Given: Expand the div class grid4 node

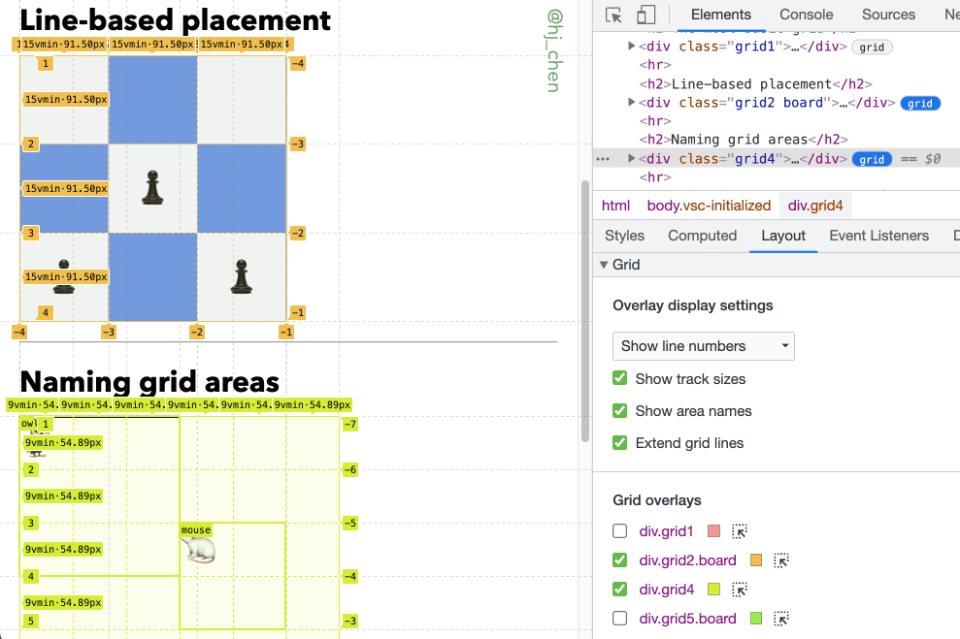Looking at the screenshot, I should click(x=631, y=159).
